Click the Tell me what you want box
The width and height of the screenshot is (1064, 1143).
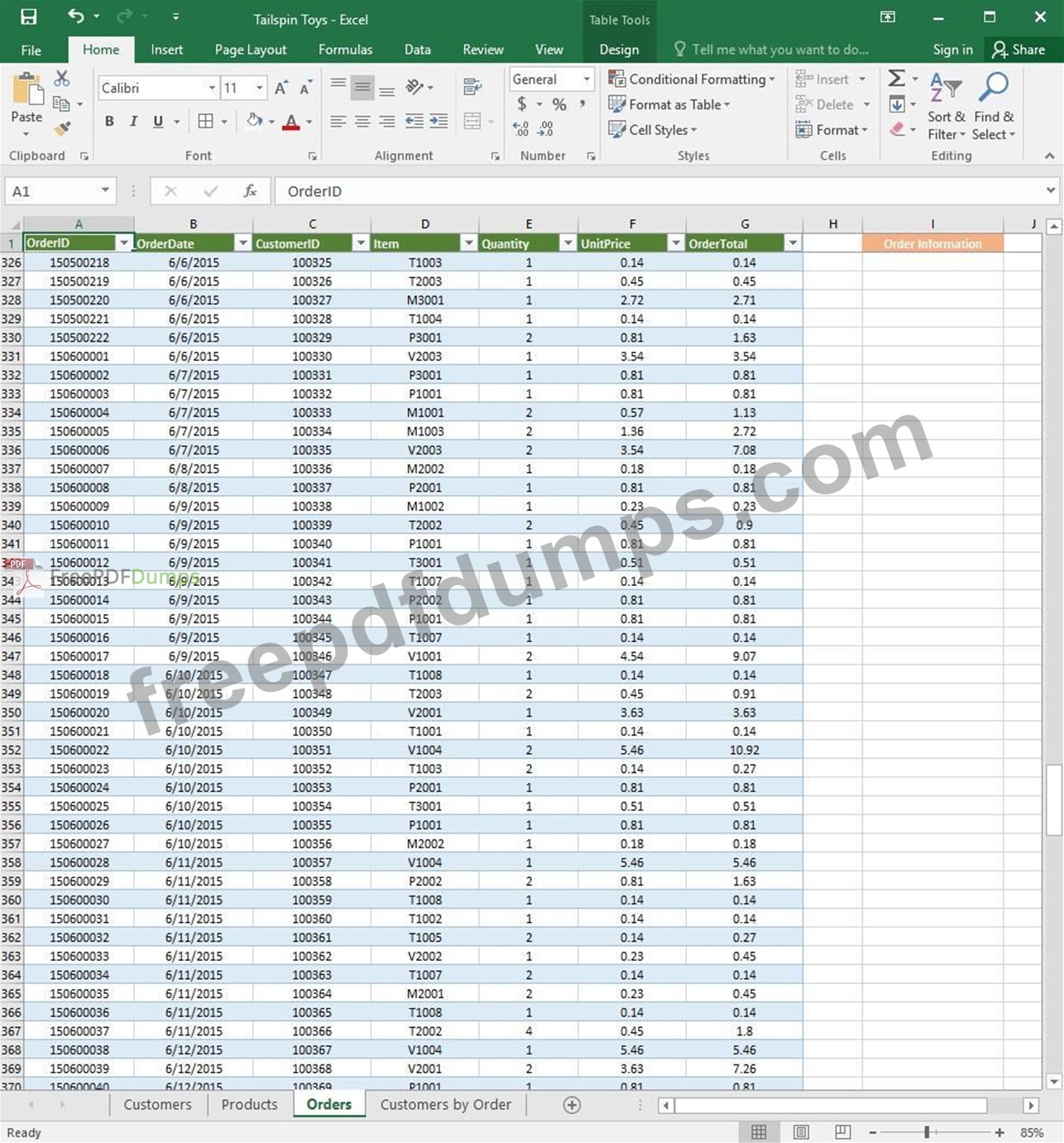(771, 50)
